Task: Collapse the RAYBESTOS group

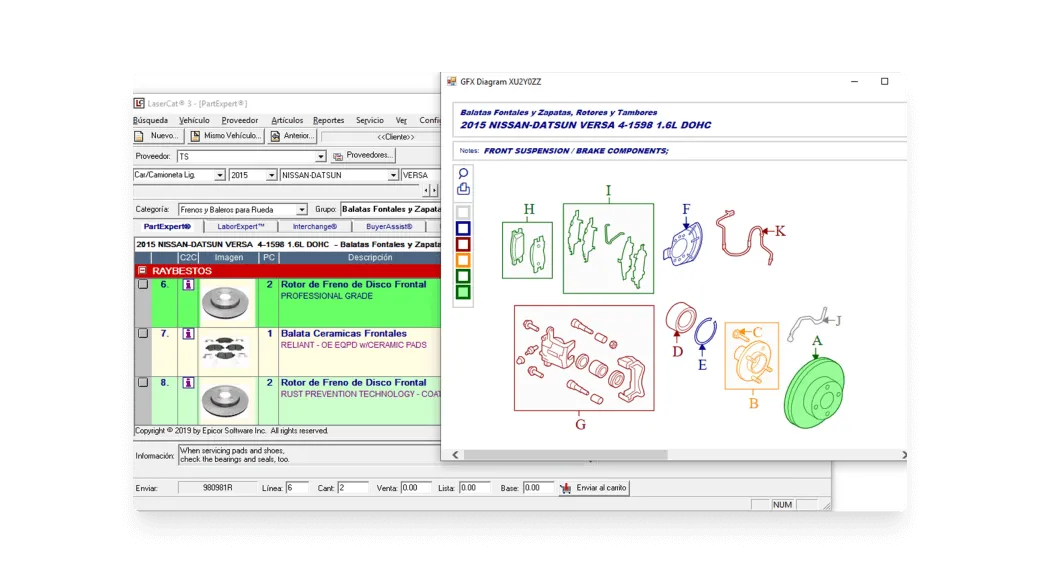Action: [x=142, y=271]
